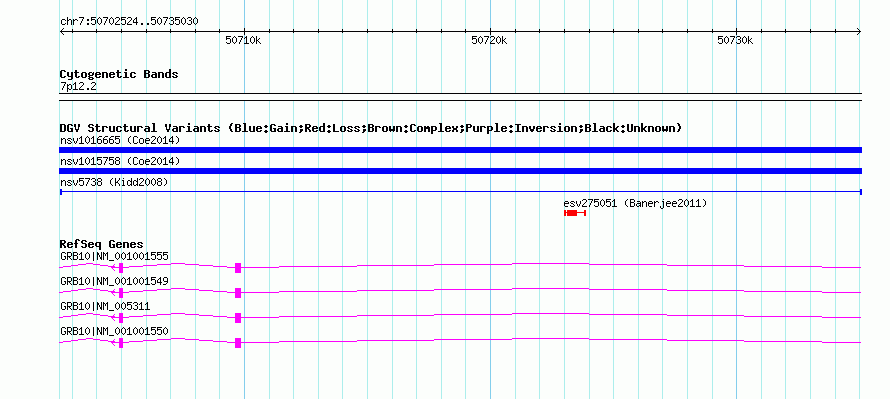This screenshot has width=890, height=399.
Task: Open the GRB10|NM_001001555 transcript label
Action: (114, 257)
